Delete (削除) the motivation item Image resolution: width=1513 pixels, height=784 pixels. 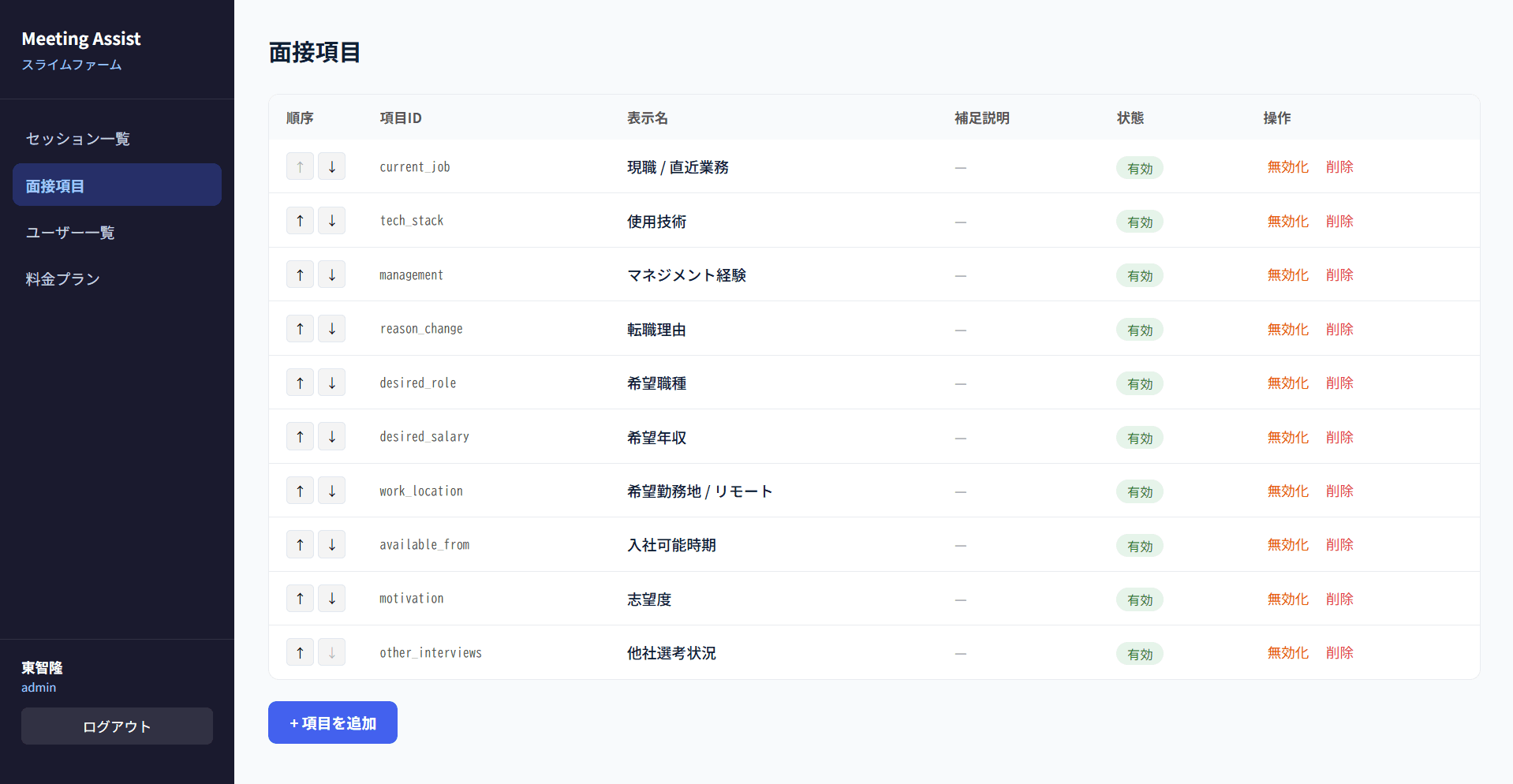(1339, 599)
